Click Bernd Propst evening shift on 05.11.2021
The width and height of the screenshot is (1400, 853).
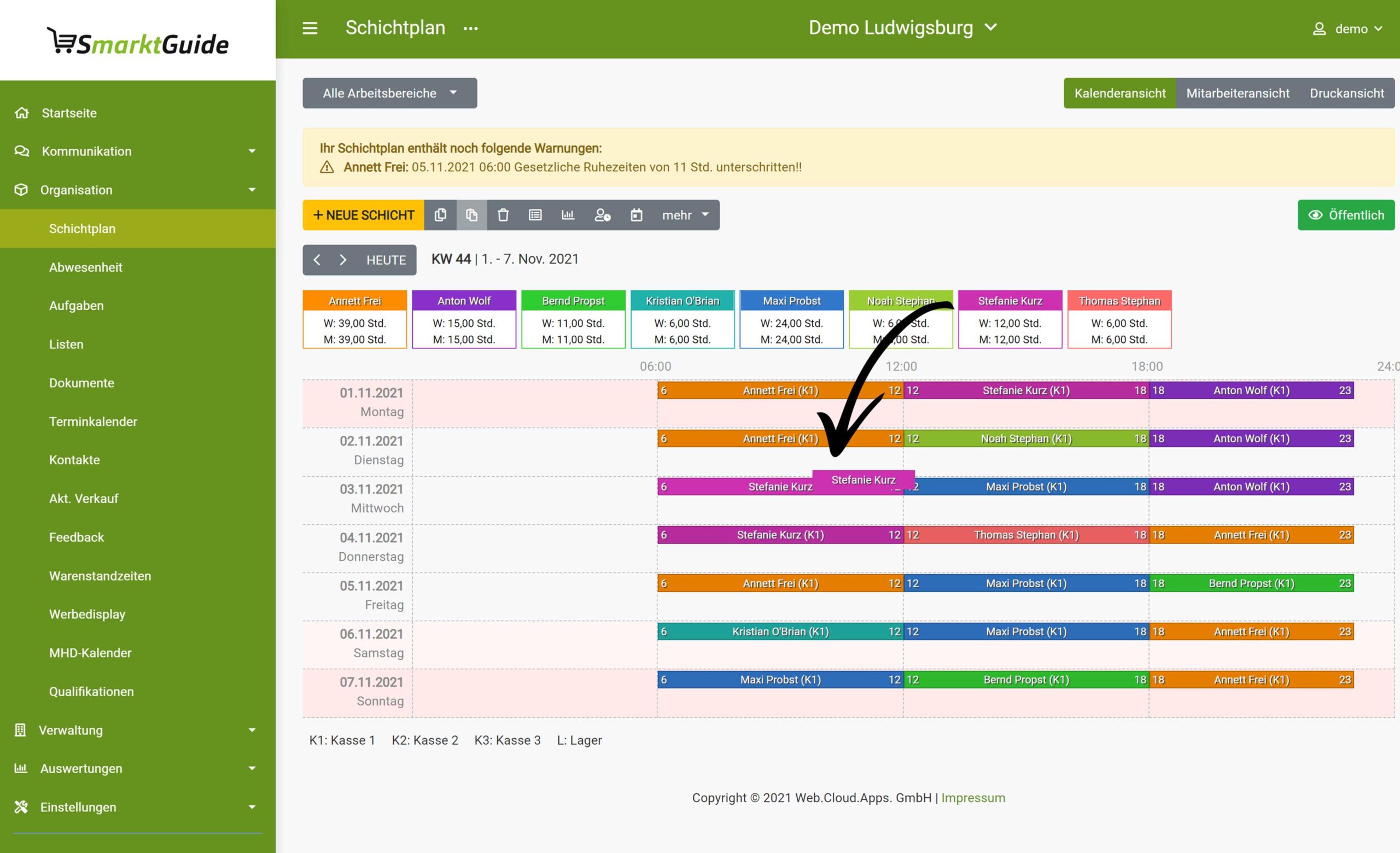pyautogui.click(x=1252, y=583)
